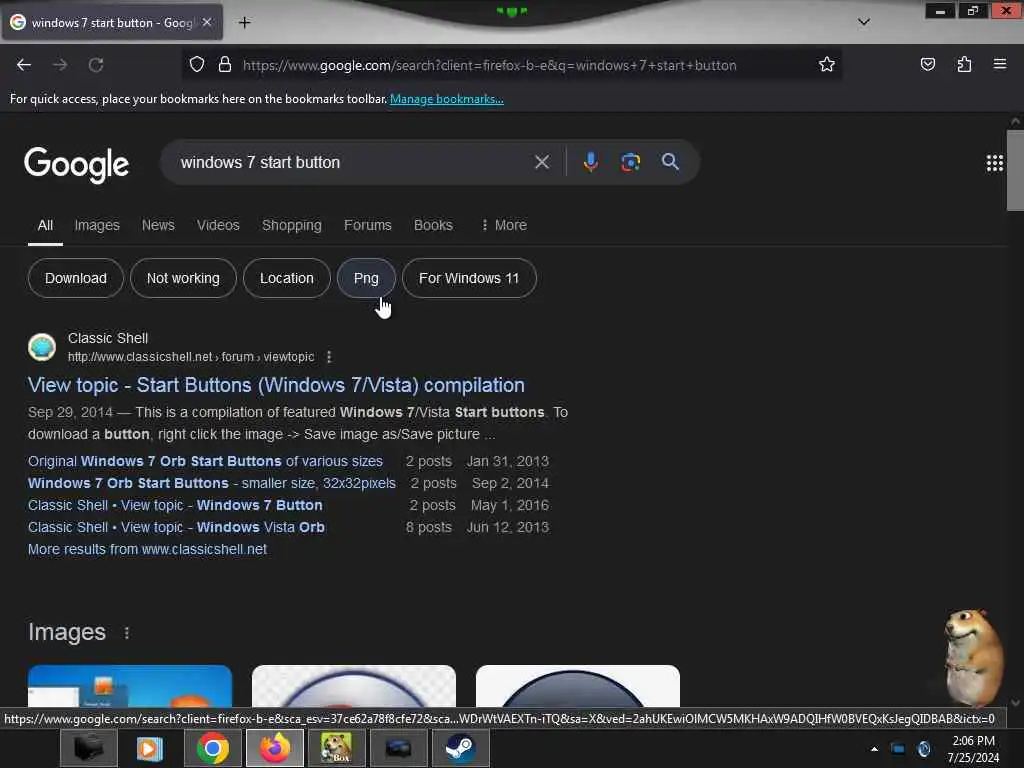Open the media player taskbar icon

pyautogui.click(x=150, y=748)
